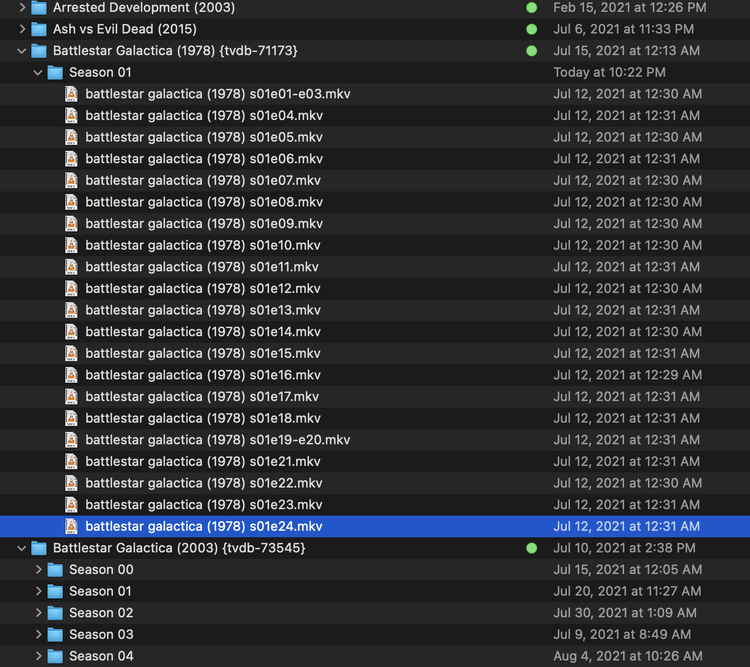750x667 pixels.
Task: Click the green tag dot for Ash vs Evil Dead
Action: pyautogui.click(x=531, y=29)
